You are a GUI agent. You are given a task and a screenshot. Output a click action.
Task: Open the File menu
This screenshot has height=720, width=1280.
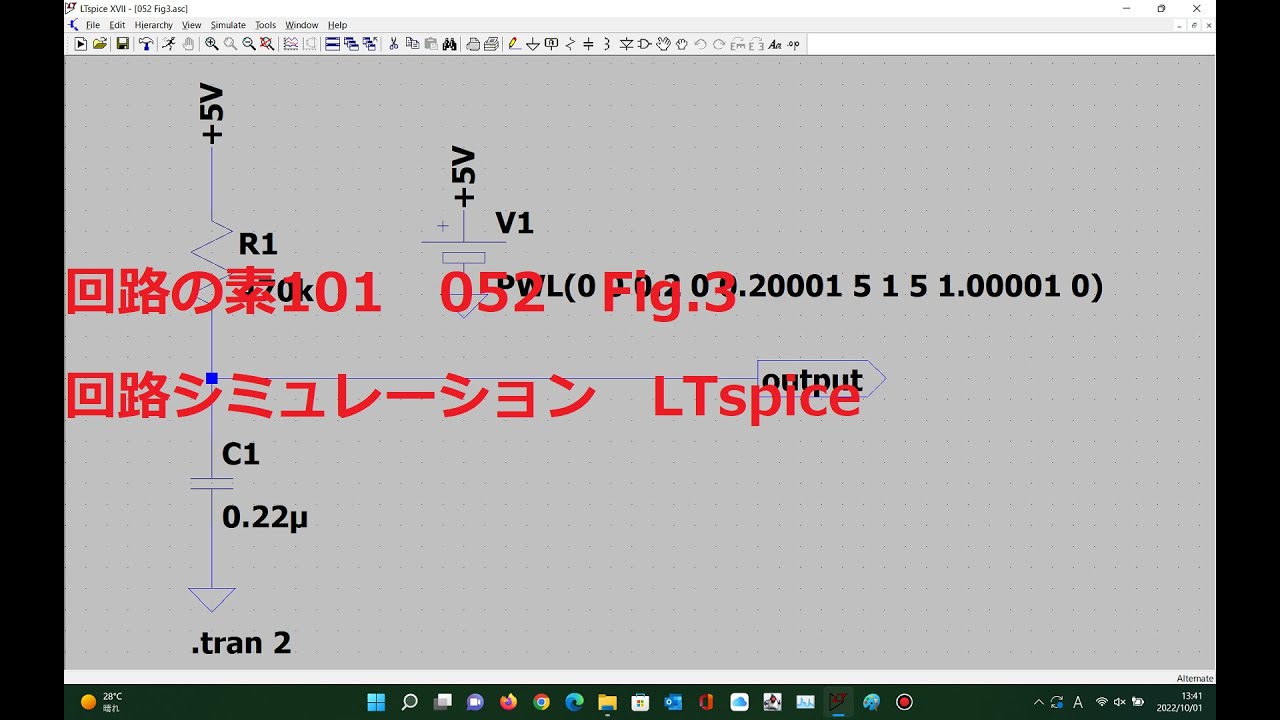coord(93,25)
